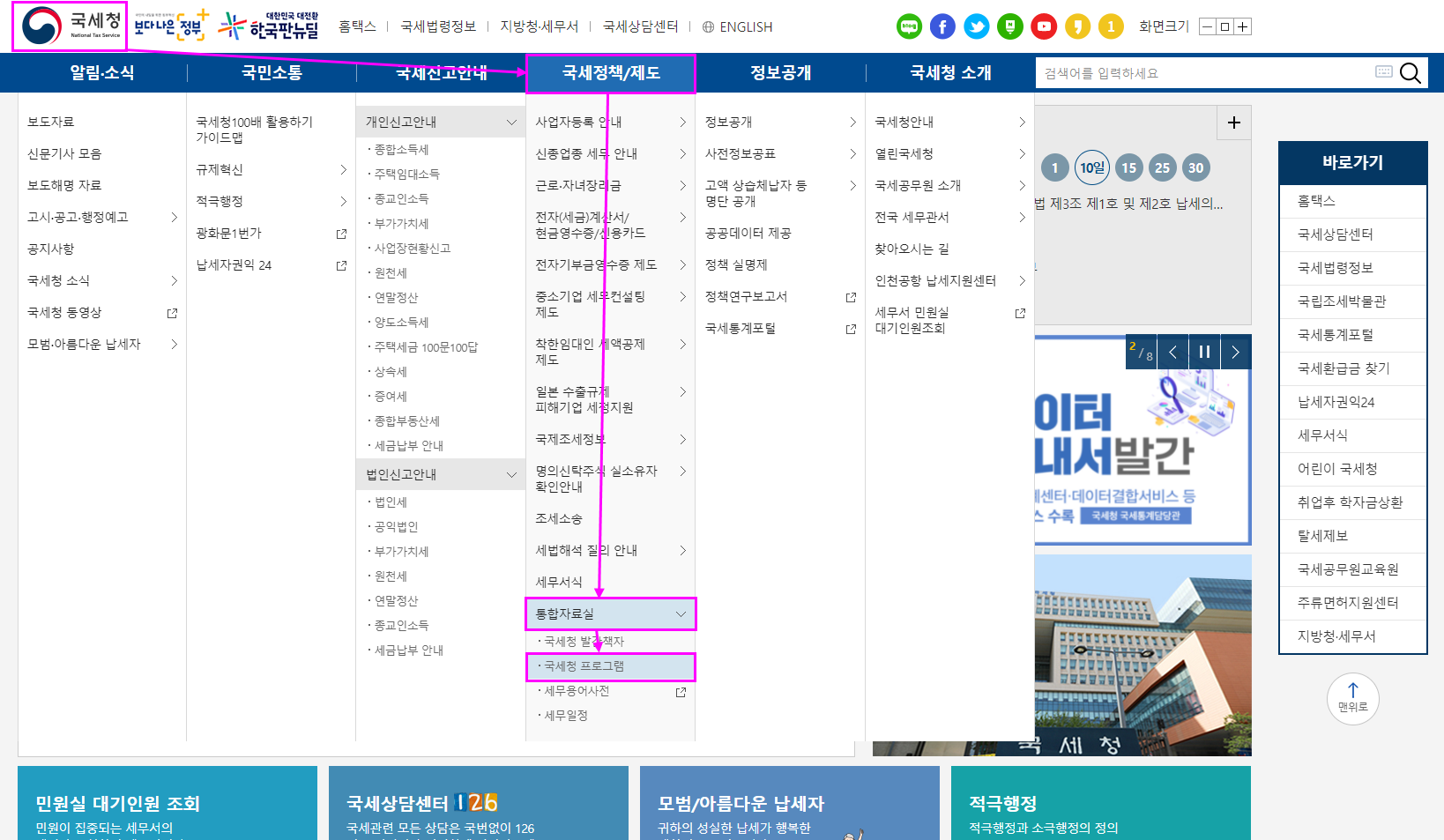1444x840 pixels.
Task: Open the Twitter bird icon
Action: 977,26
